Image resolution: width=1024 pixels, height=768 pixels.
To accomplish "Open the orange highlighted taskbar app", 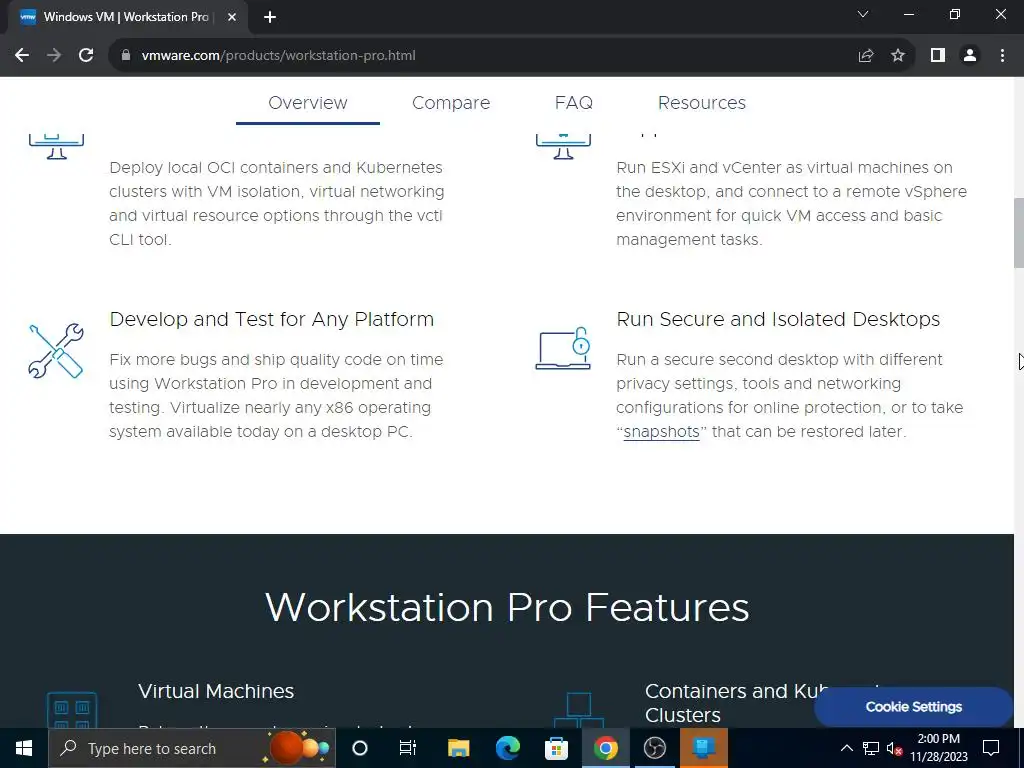I will click(703, 748).
